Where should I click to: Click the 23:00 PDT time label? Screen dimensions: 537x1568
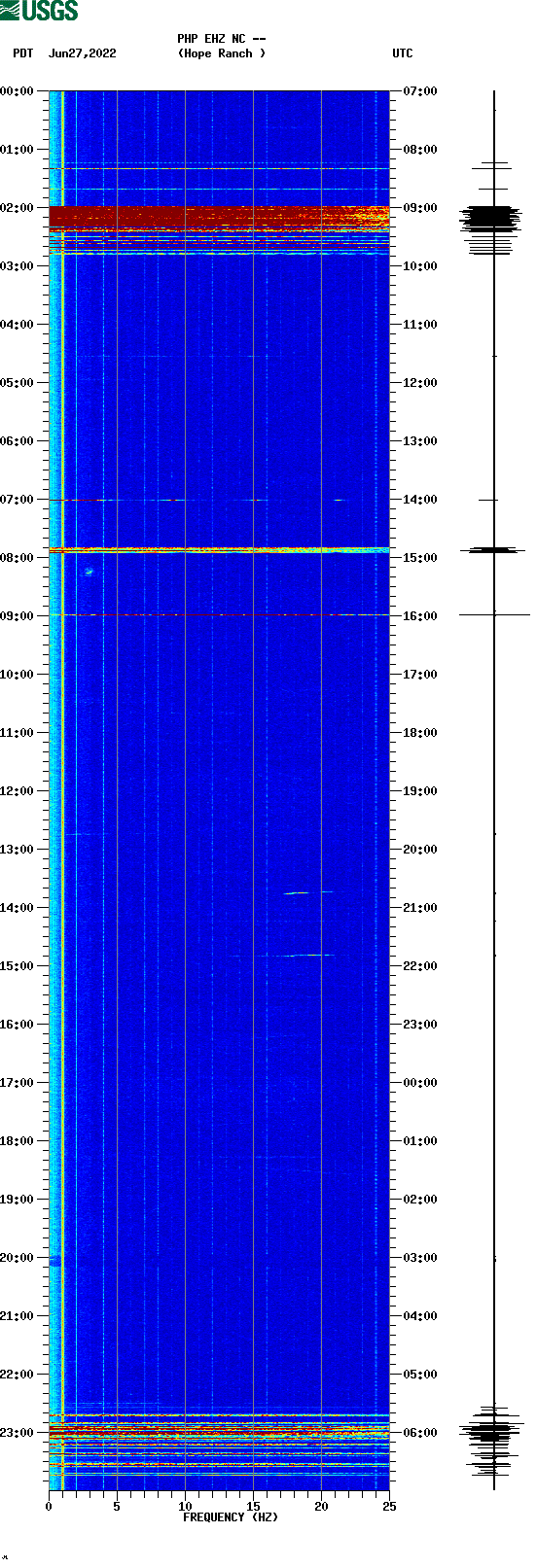[x=18, y=1433]
